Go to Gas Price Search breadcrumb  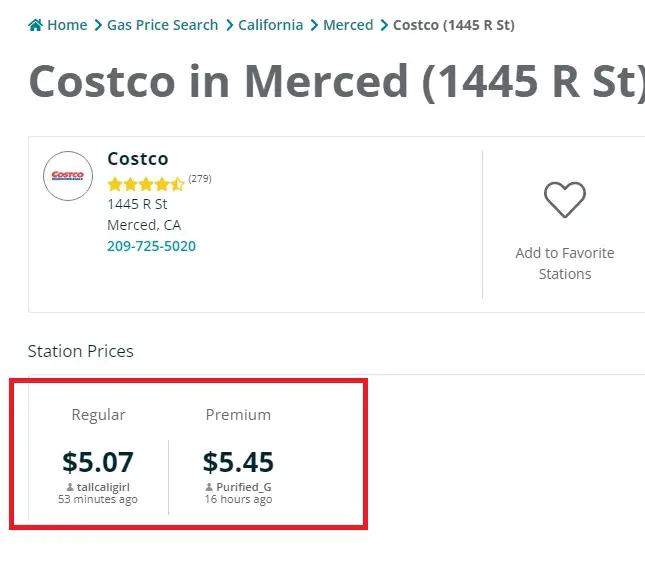(162, 25)
